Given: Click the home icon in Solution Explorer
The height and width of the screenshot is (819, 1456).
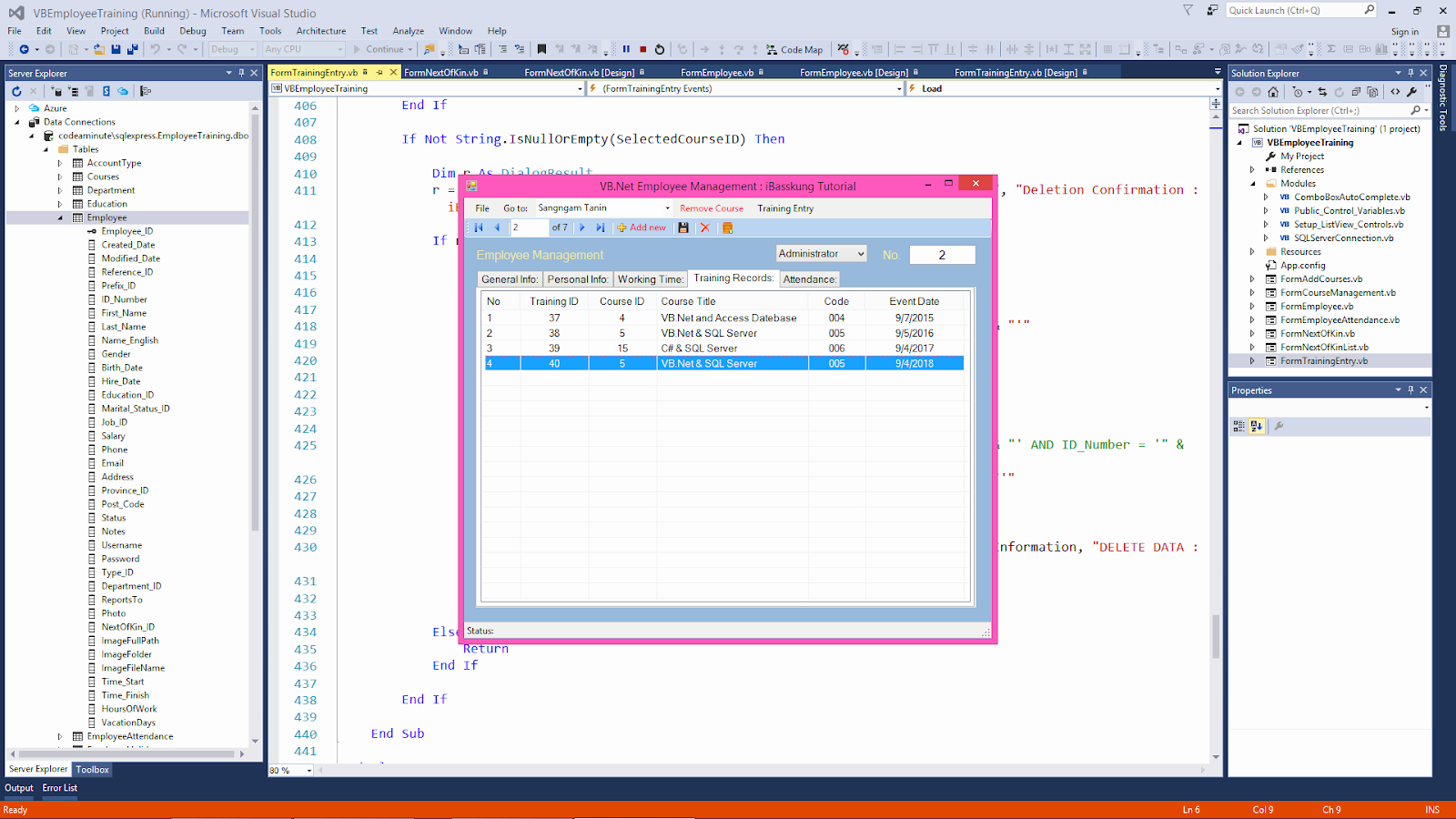Looking at the screenshot, I should pos(1273,91).
